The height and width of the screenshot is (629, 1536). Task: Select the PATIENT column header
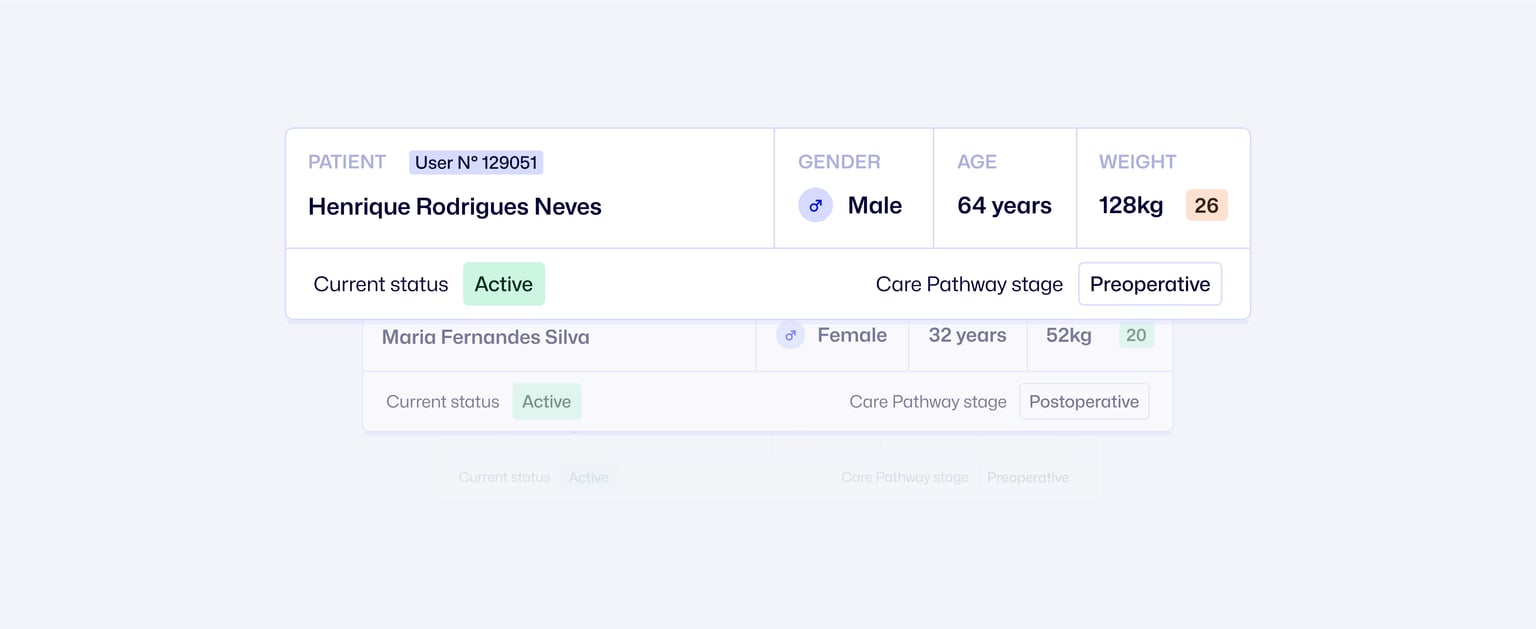(x=347, y=161)
